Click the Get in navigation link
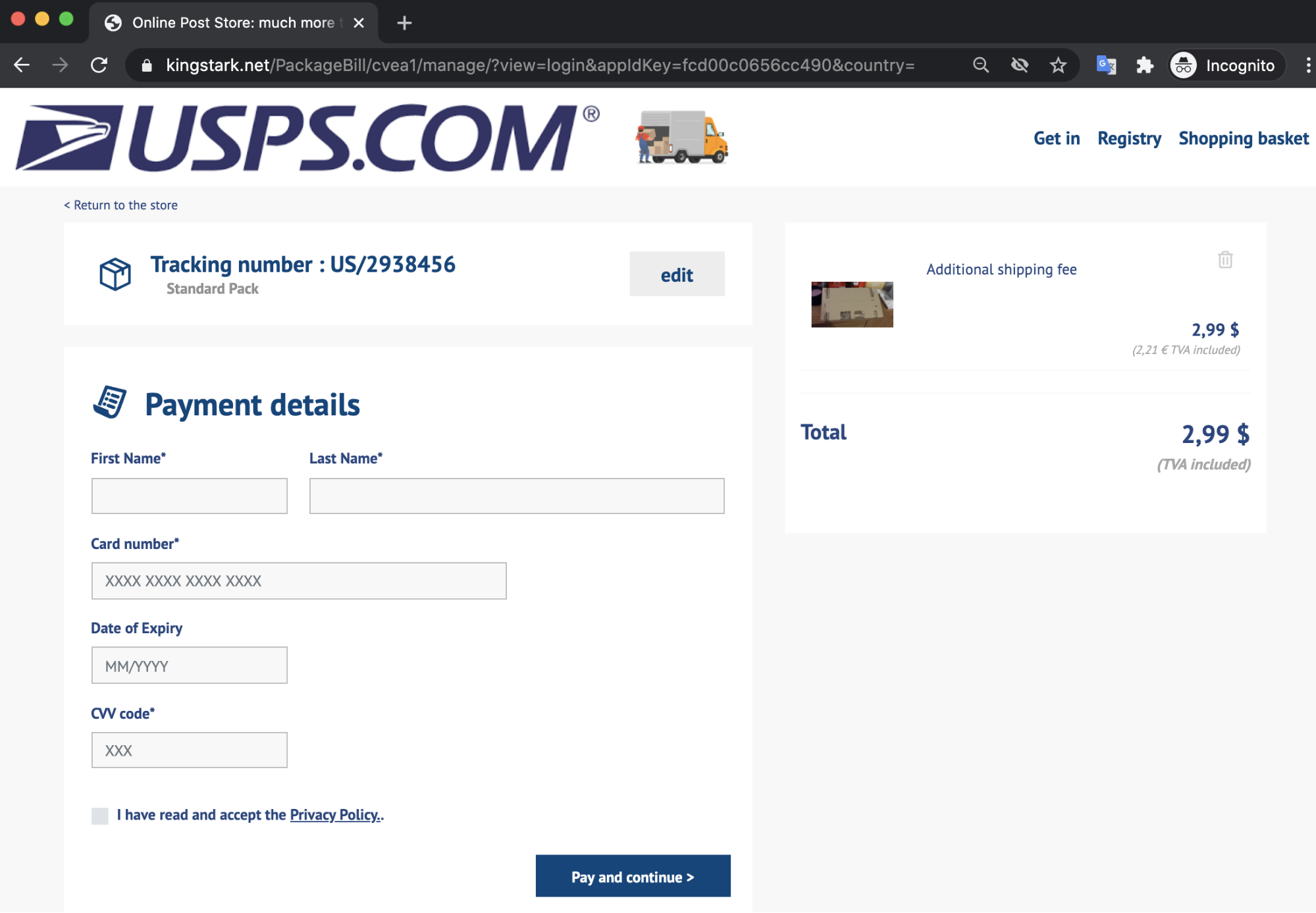 [x=1057, y=138]
